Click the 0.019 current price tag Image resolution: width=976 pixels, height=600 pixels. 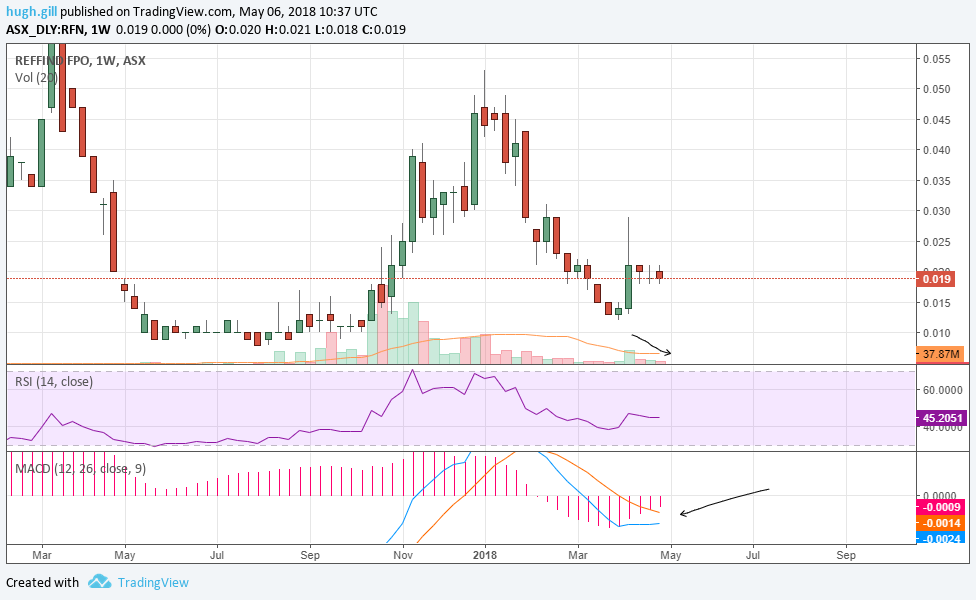point(936,279)
